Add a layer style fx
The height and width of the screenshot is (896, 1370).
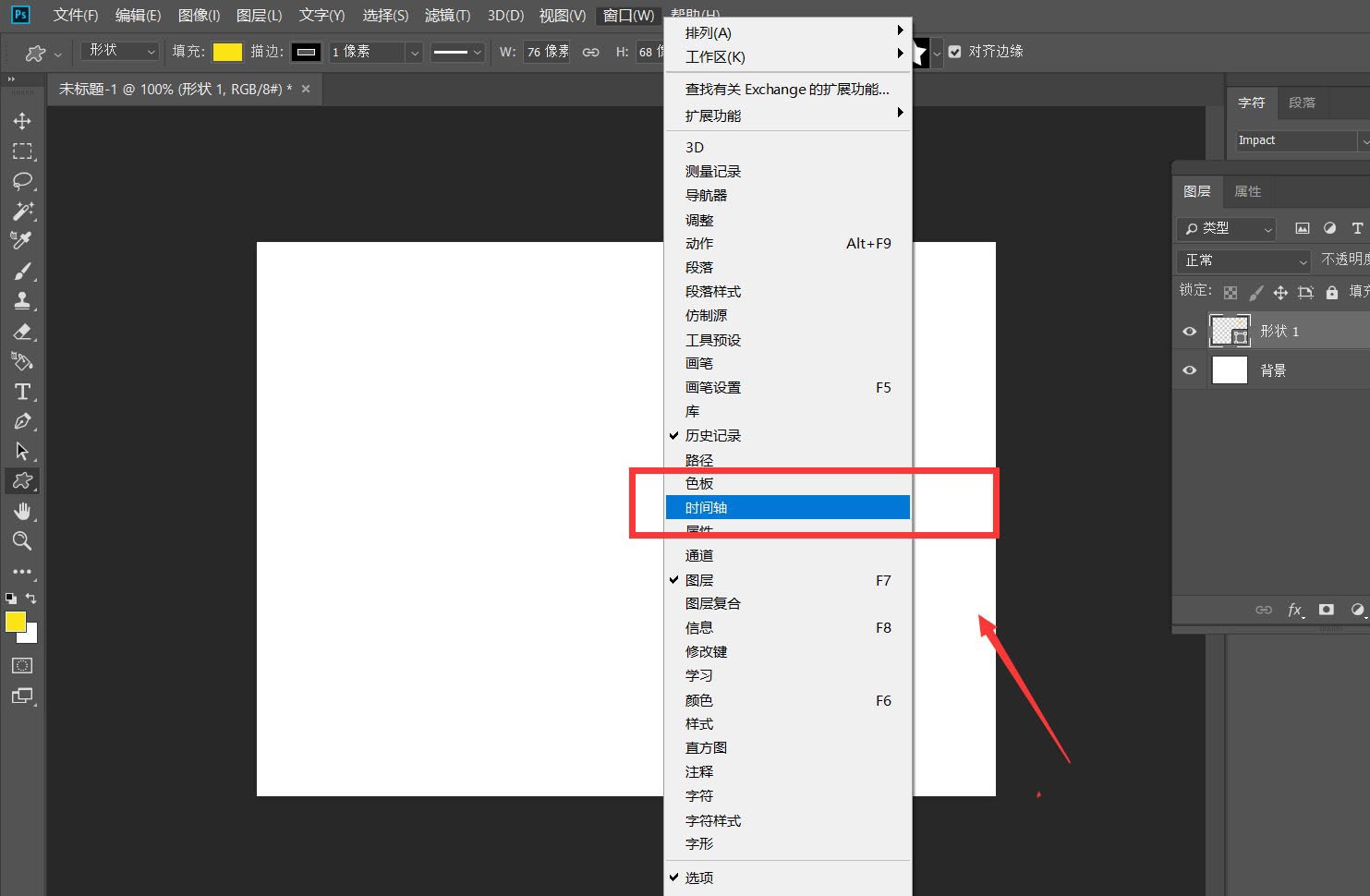click(1295, 610)
